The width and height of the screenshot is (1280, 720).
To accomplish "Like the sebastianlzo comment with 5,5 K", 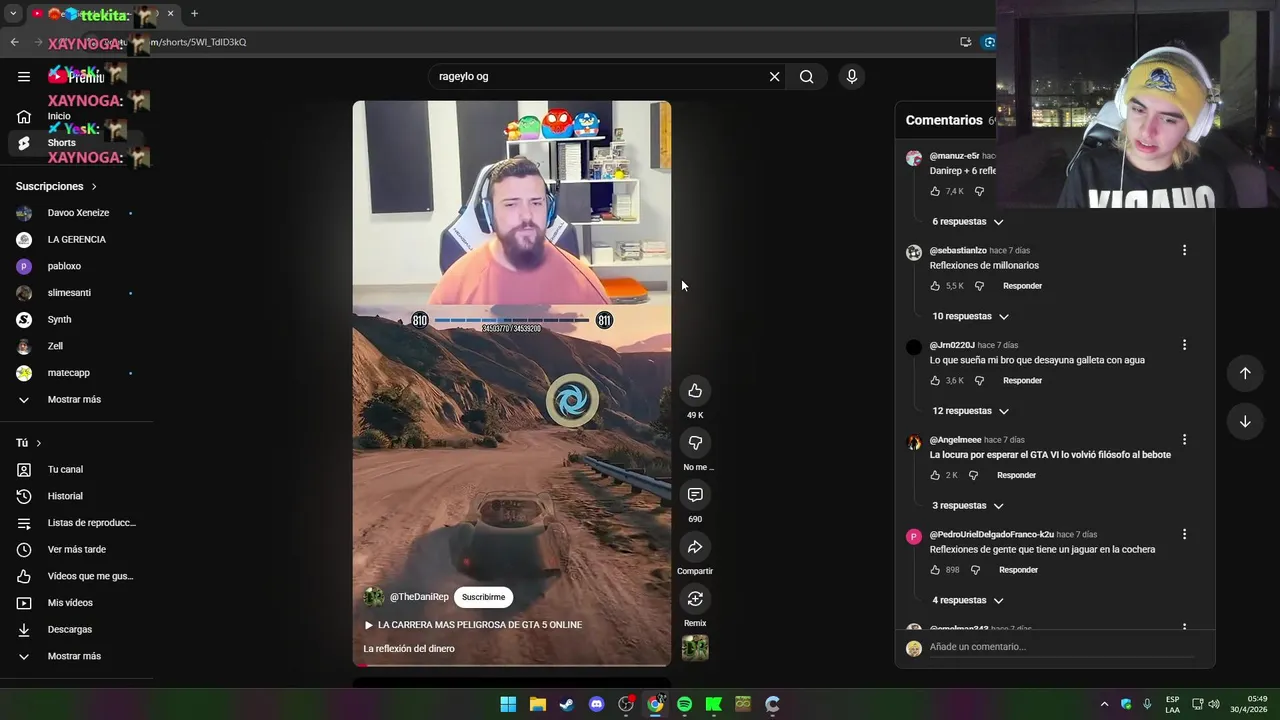I will pos(935,286).
